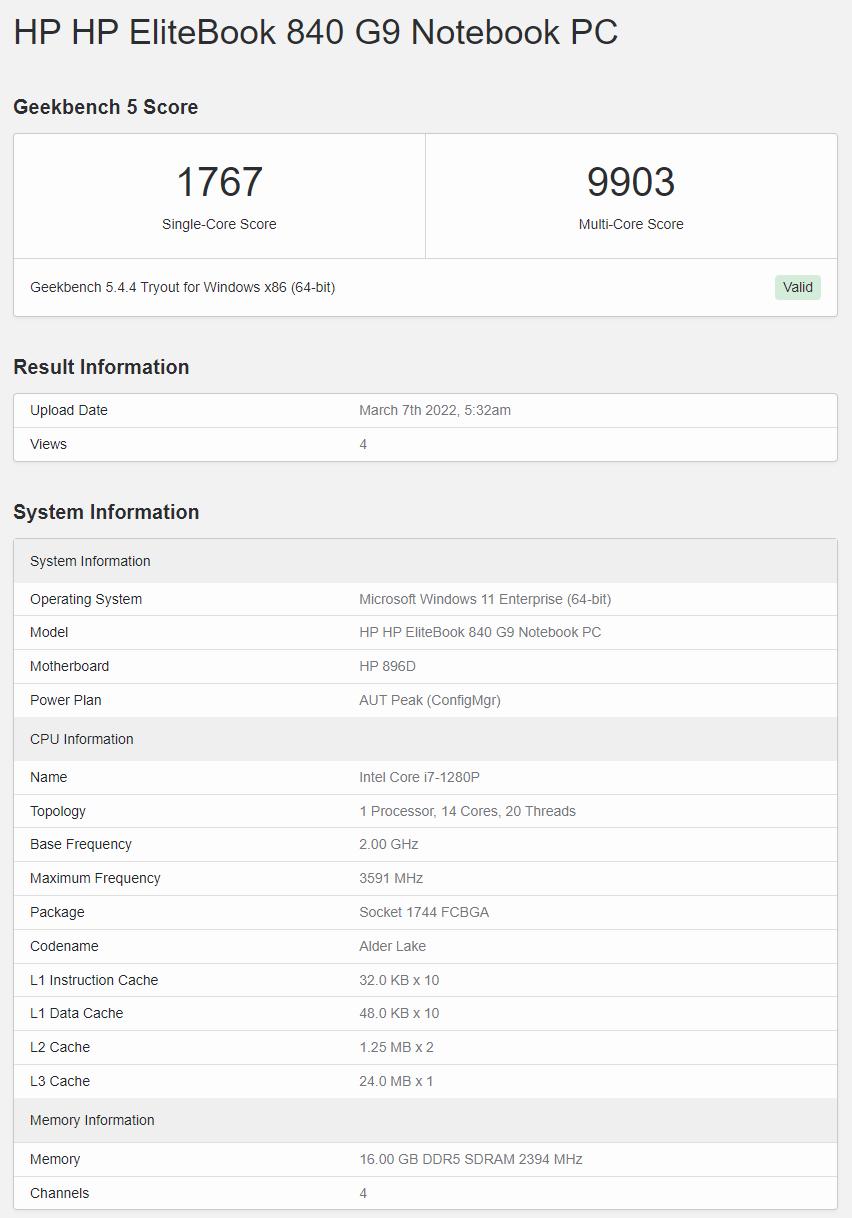Click the CPU Information section header
The height and width of the screenshot is (1218, 852).
tap(81, 739)
